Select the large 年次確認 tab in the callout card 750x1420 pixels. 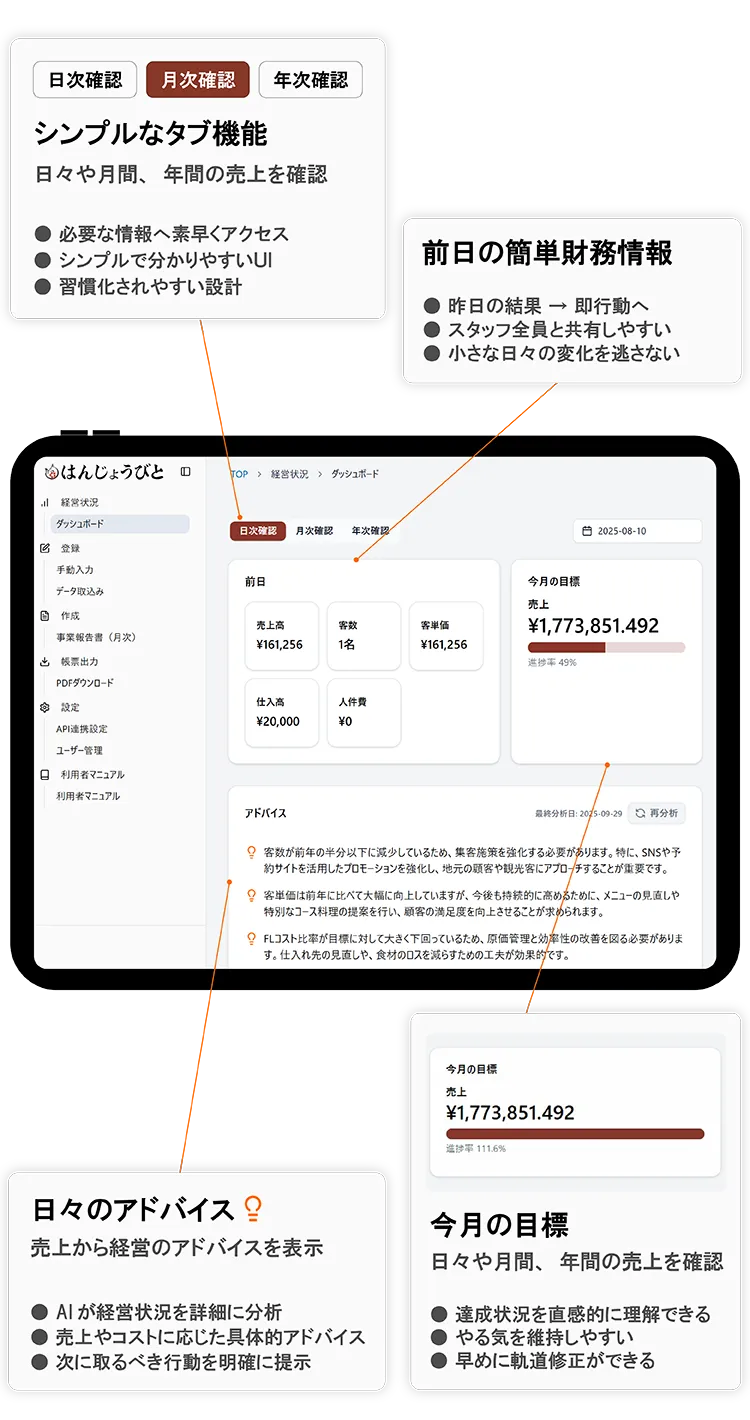click(x=311, y=80)
